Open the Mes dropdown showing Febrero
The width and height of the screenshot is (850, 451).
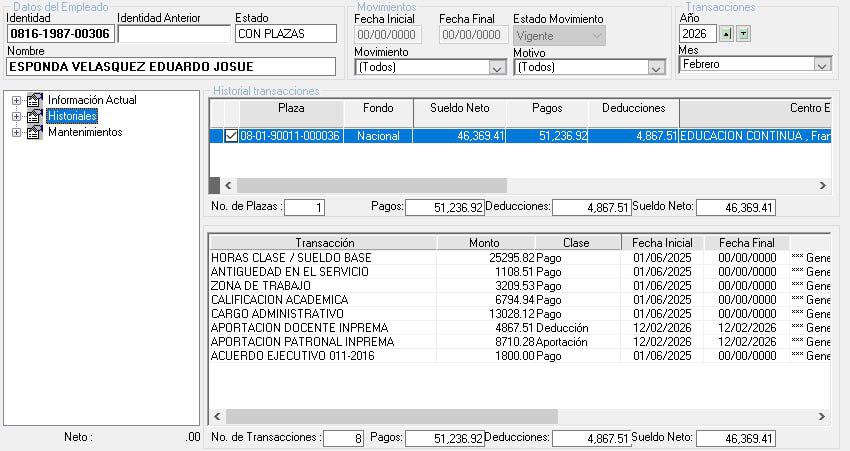point(822,64)
